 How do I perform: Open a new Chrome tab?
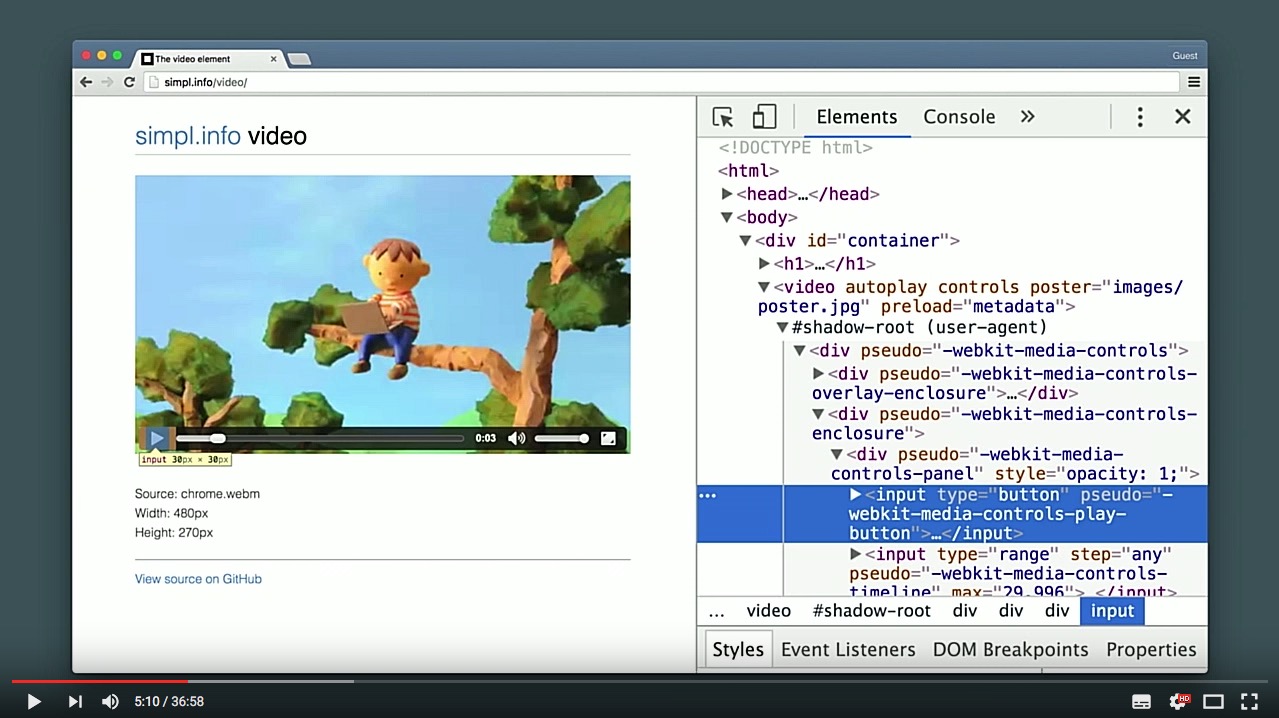299,59
